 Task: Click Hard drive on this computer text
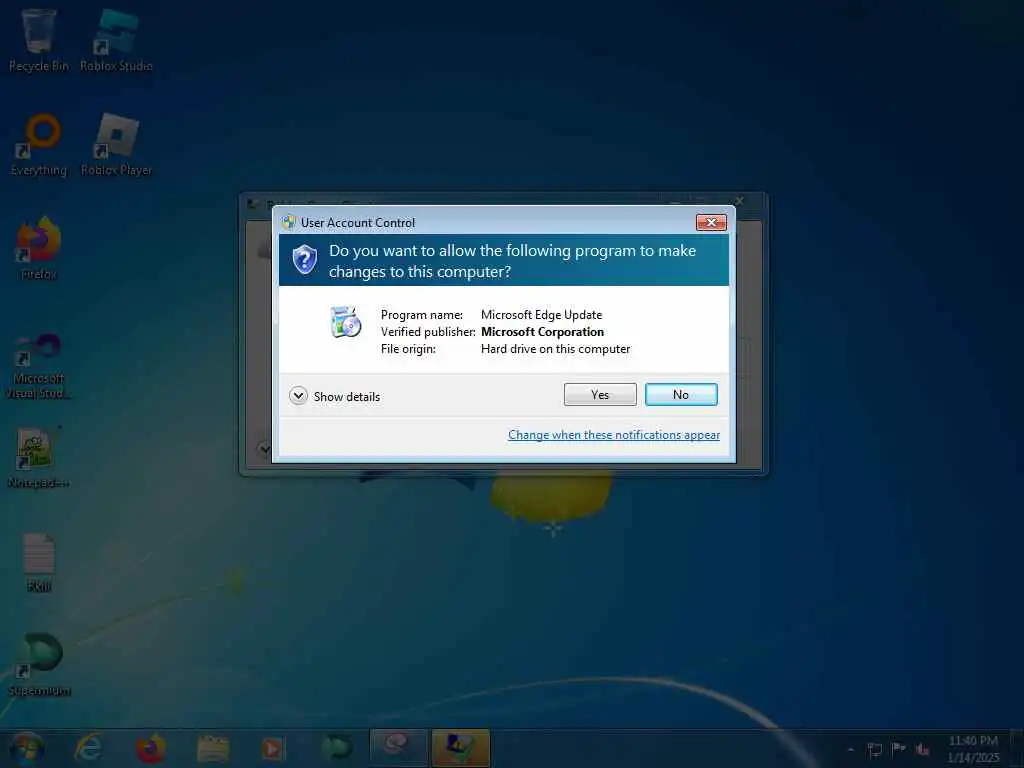[x=555, y=349]
